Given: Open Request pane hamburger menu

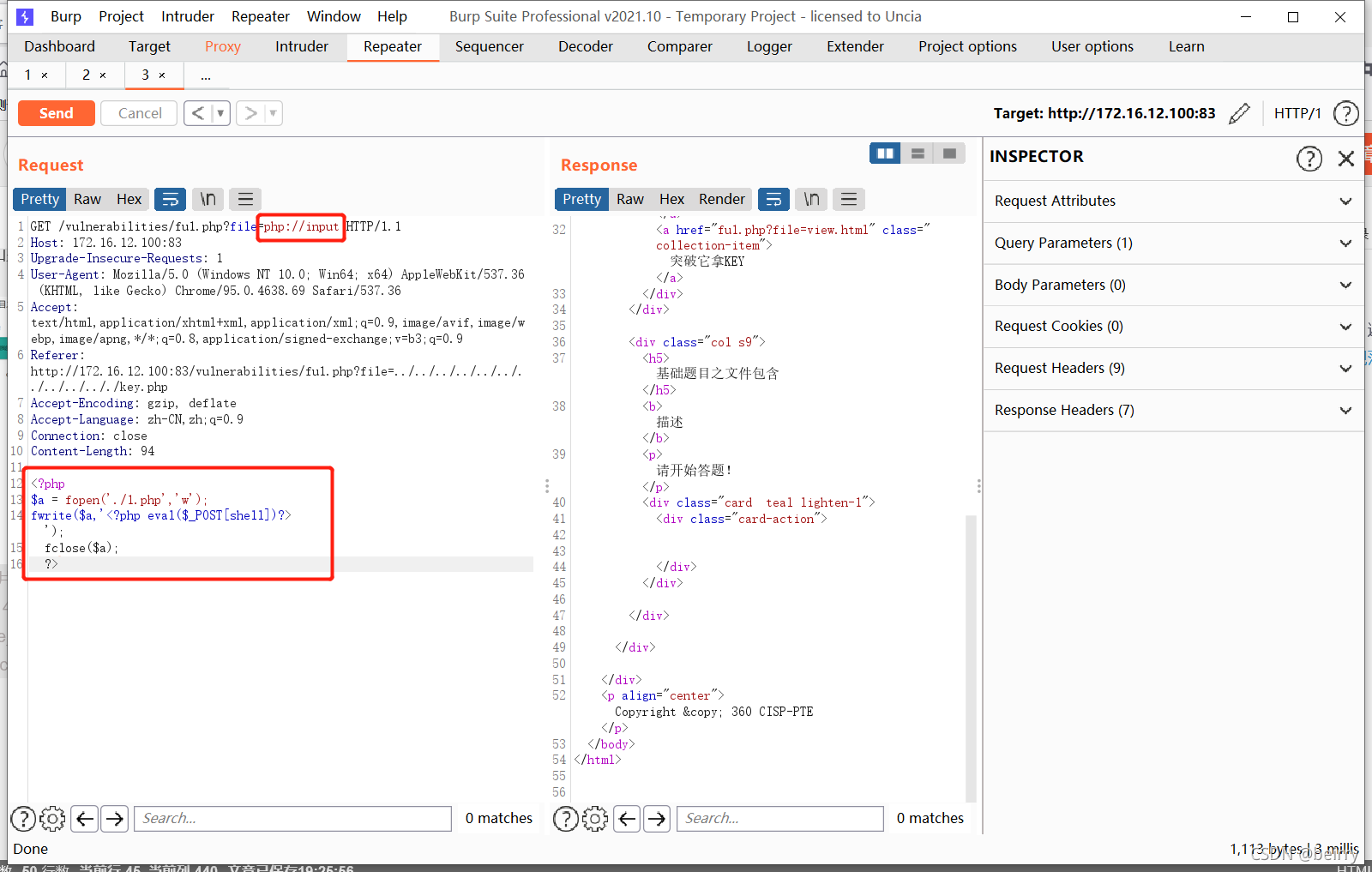Looking at the screenshot, I should coord(245,199).
